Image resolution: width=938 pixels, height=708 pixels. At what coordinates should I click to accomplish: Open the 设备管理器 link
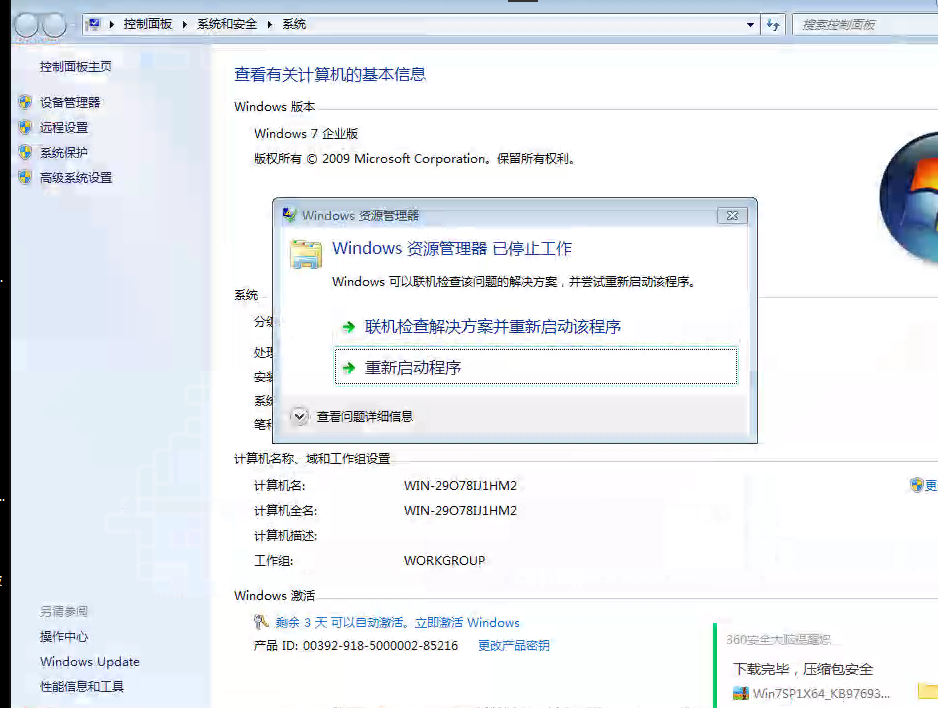[x=70, y=102]
